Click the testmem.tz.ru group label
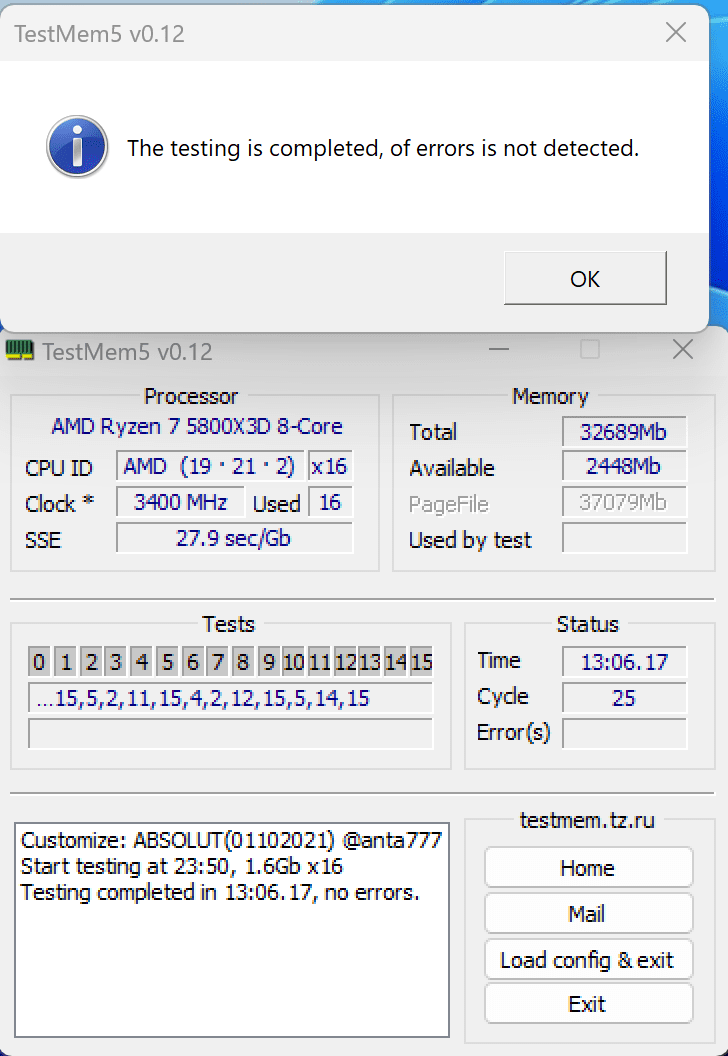This screenshot has height=1056, width=728. click(587, 820)
